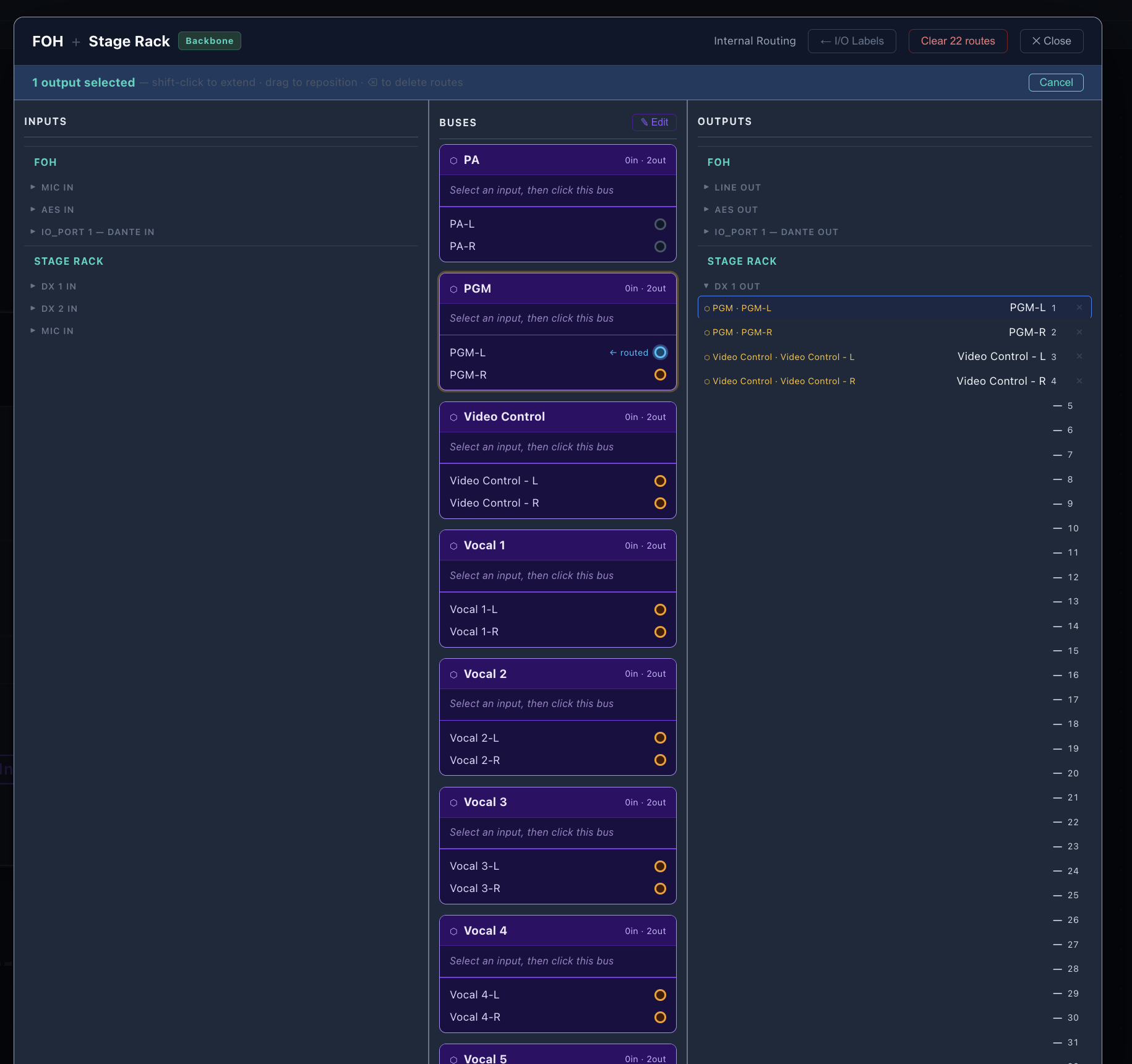Click Edit in the Buses header
Viewport: 1132px width, 1064px height.
pyautogui.click(x=654, y=122)
